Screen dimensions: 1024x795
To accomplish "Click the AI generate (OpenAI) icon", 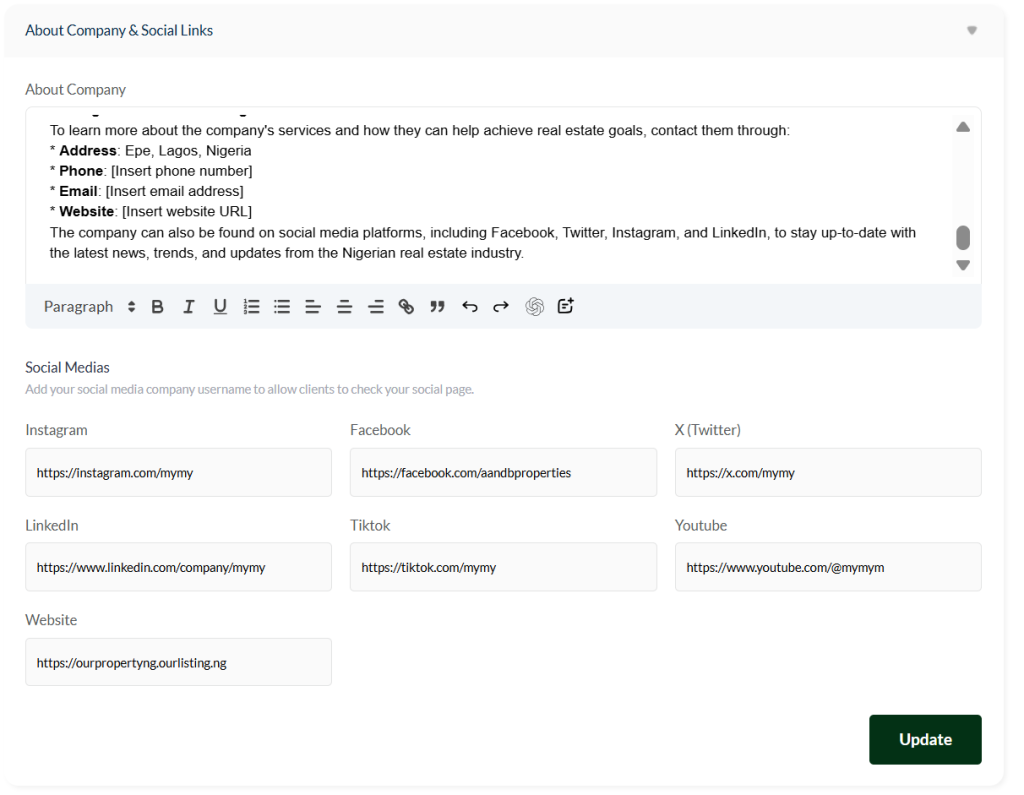I will click(534, 307).
